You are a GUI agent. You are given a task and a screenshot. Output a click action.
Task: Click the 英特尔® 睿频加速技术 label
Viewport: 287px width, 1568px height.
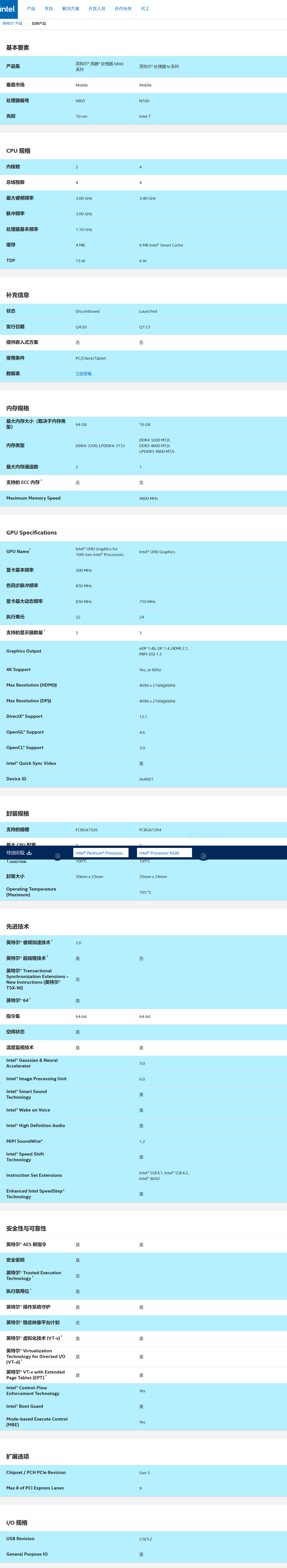coord(29,942)
